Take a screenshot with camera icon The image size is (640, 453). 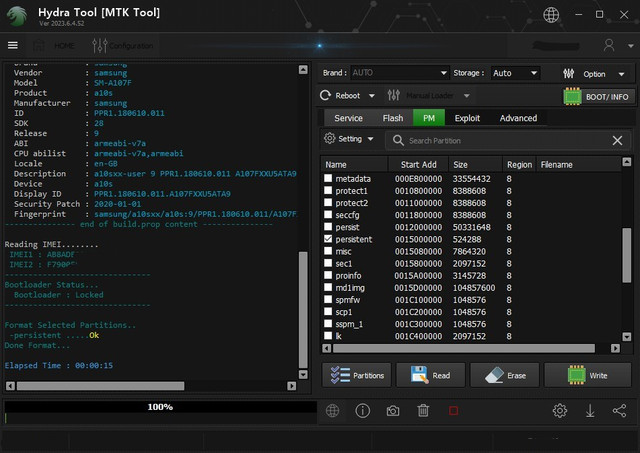[393, 411]
